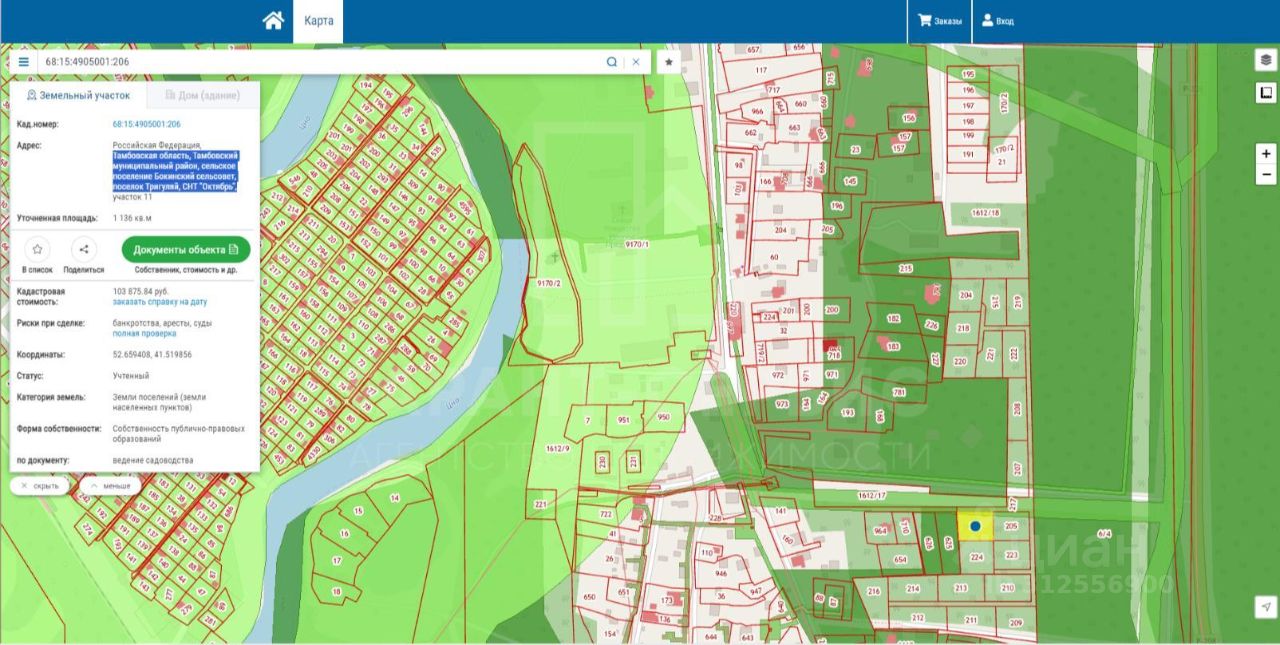Open the map layers panel
The image size is (1280, 645).
(x=1266, y=60)
